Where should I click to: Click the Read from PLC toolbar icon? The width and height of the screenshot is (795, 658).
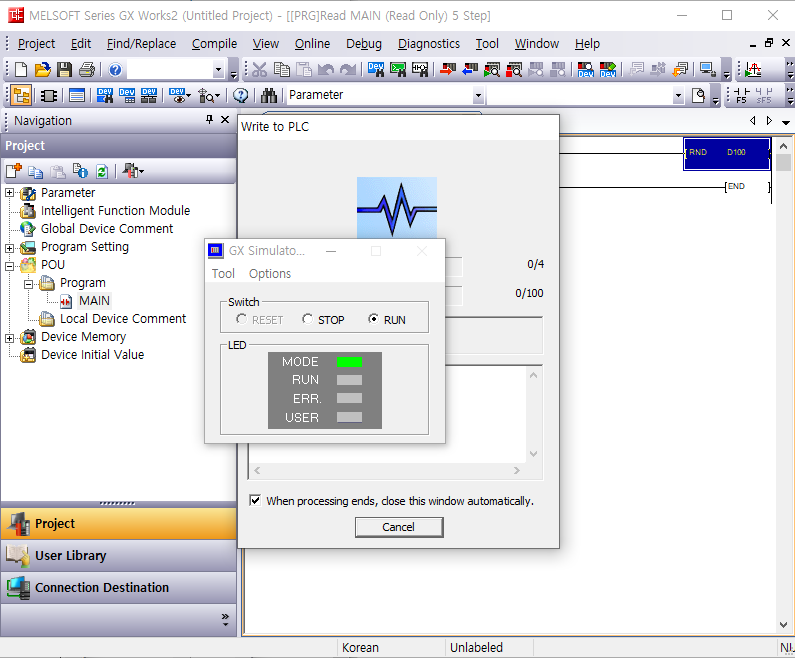[x=470, y=69]
